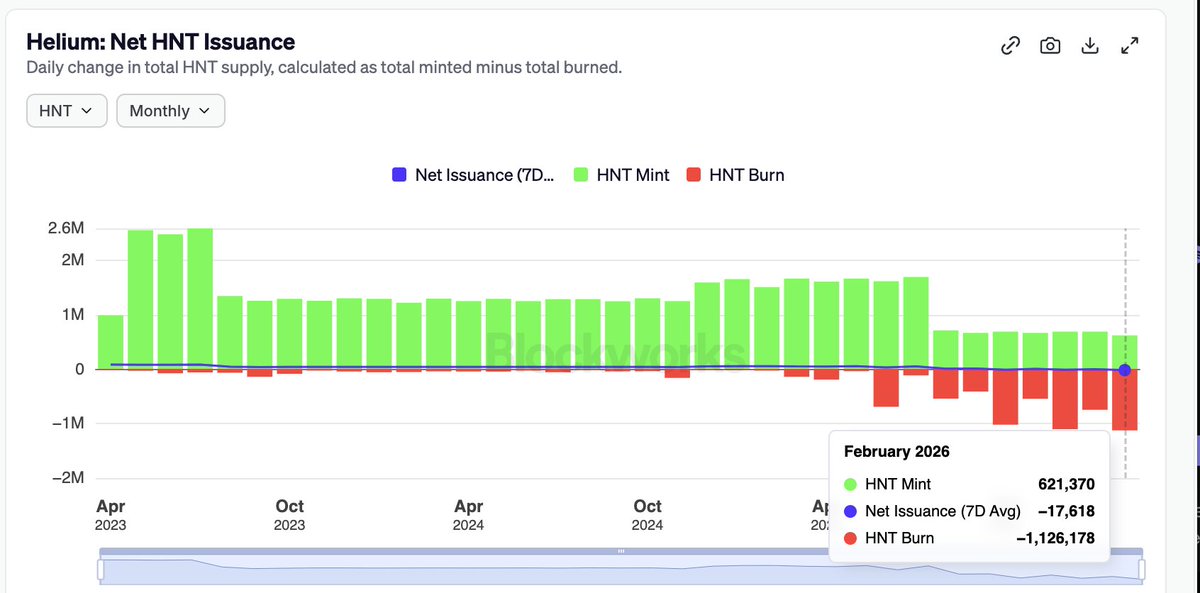This screenshot has width=1200, height=593.
Task: Download chart data with download icon
Action: point(1090,45)
